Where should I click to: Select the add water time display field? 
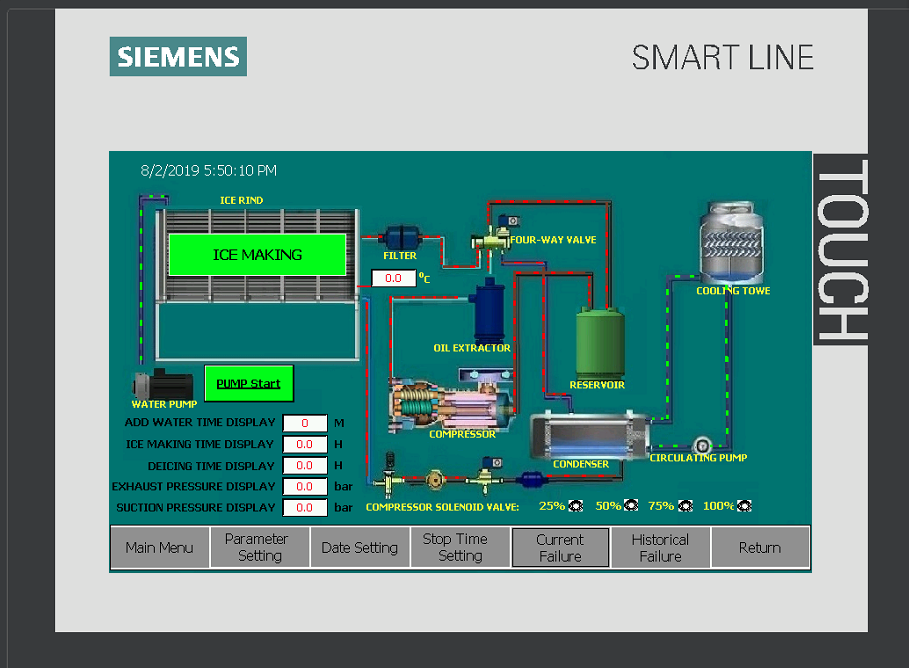[x=305, y=423]
